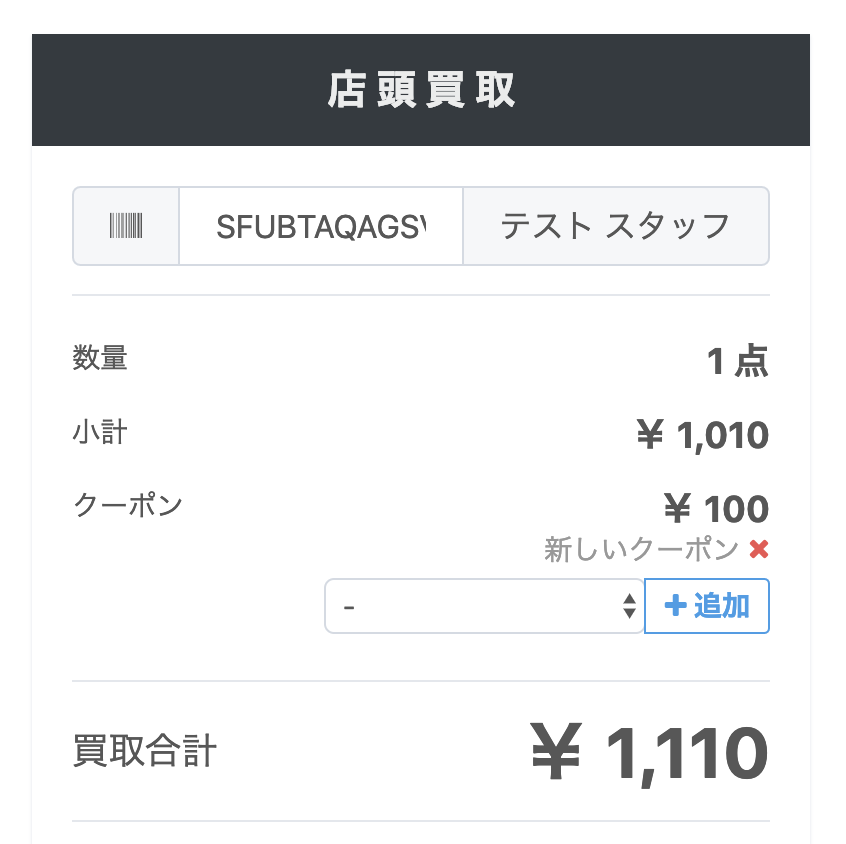Click the barcode scanner icon
The image size is (846, 844).
(126, 226)
